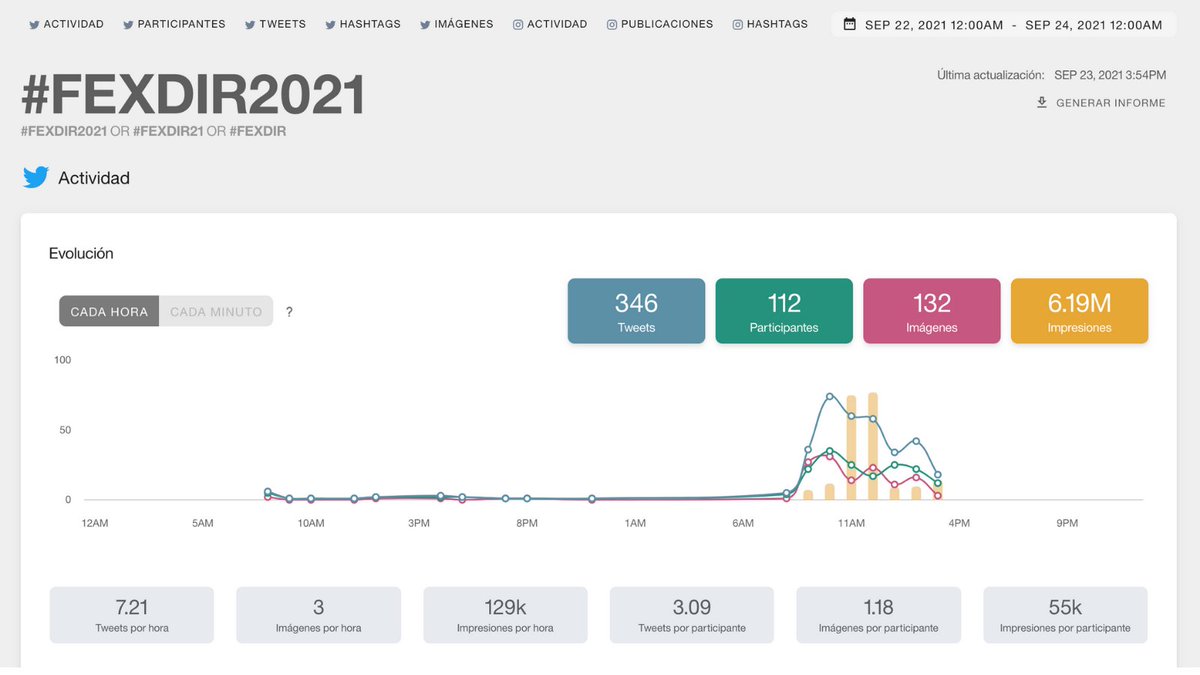Go to Instagram Actividad section
Screen dimensions: 1200x675
click(x=550, y=24)
